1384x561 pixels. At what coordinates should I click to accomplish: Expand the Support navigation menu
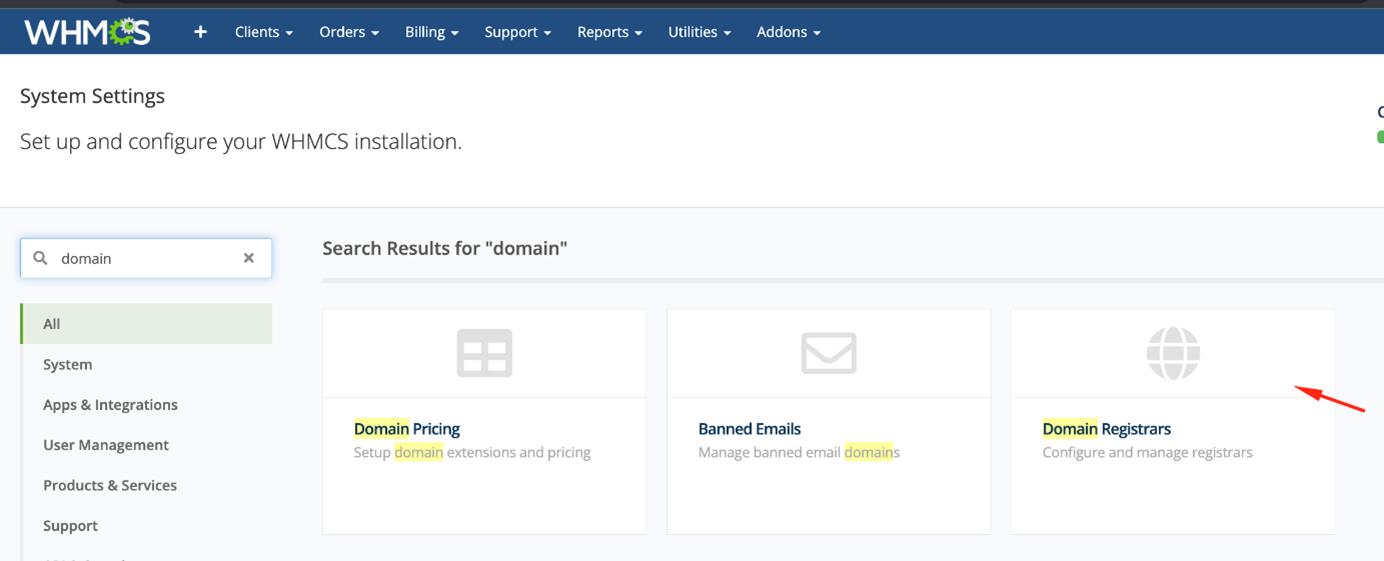(x=517, y=32)
